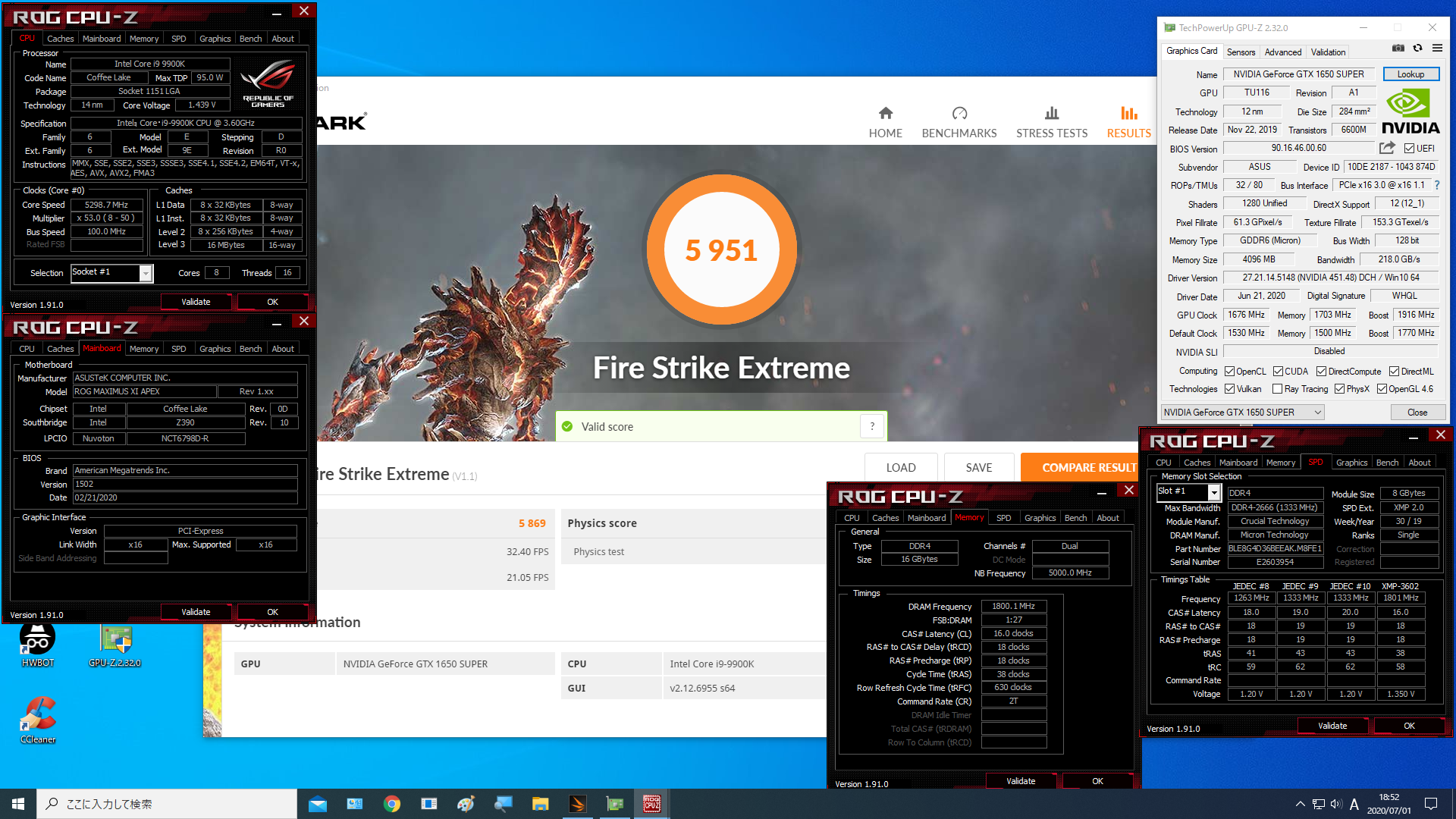
Task: Open Graphics tab in SPD CPU-Z window
Action: [x=1351, y=463]
